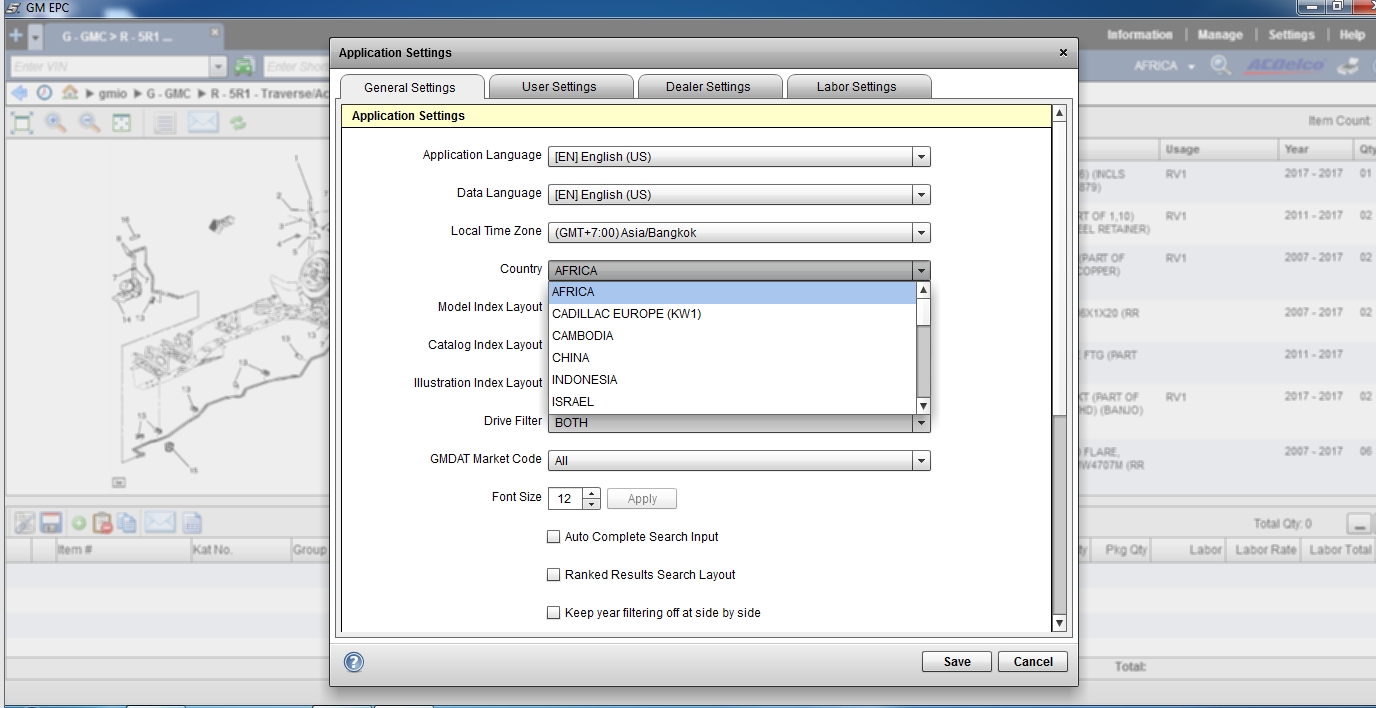This screenshot has width=1376, height=708.
Task: Click the G - GMC breadcrumb
Action: click(x=169, y=94)
